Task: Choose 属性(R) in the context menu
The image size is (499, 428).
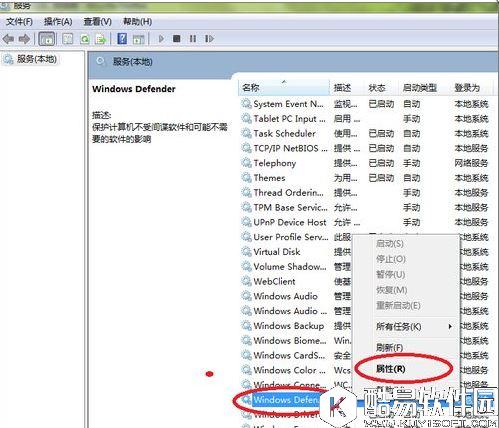Action: tap(391, 369)
